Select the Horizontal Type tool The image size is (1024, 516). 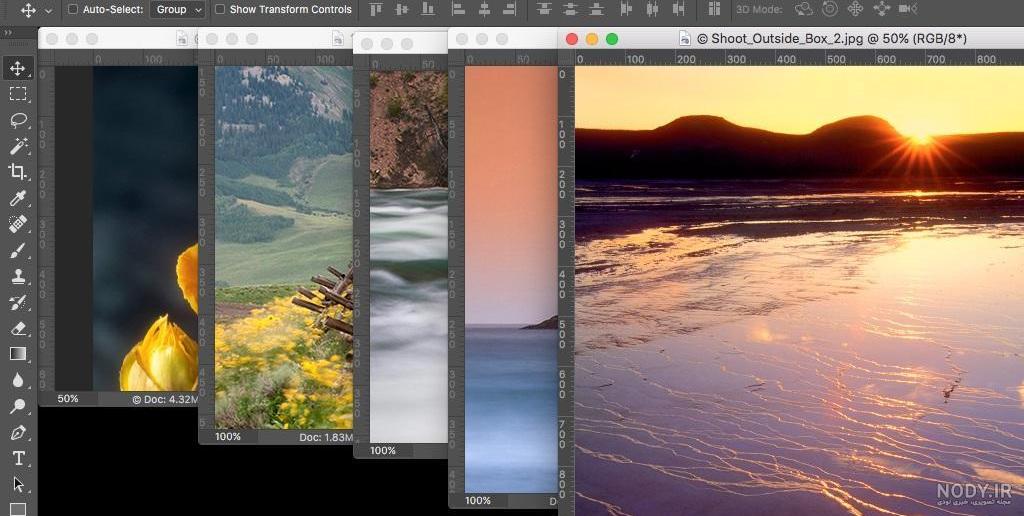[18, 459]
